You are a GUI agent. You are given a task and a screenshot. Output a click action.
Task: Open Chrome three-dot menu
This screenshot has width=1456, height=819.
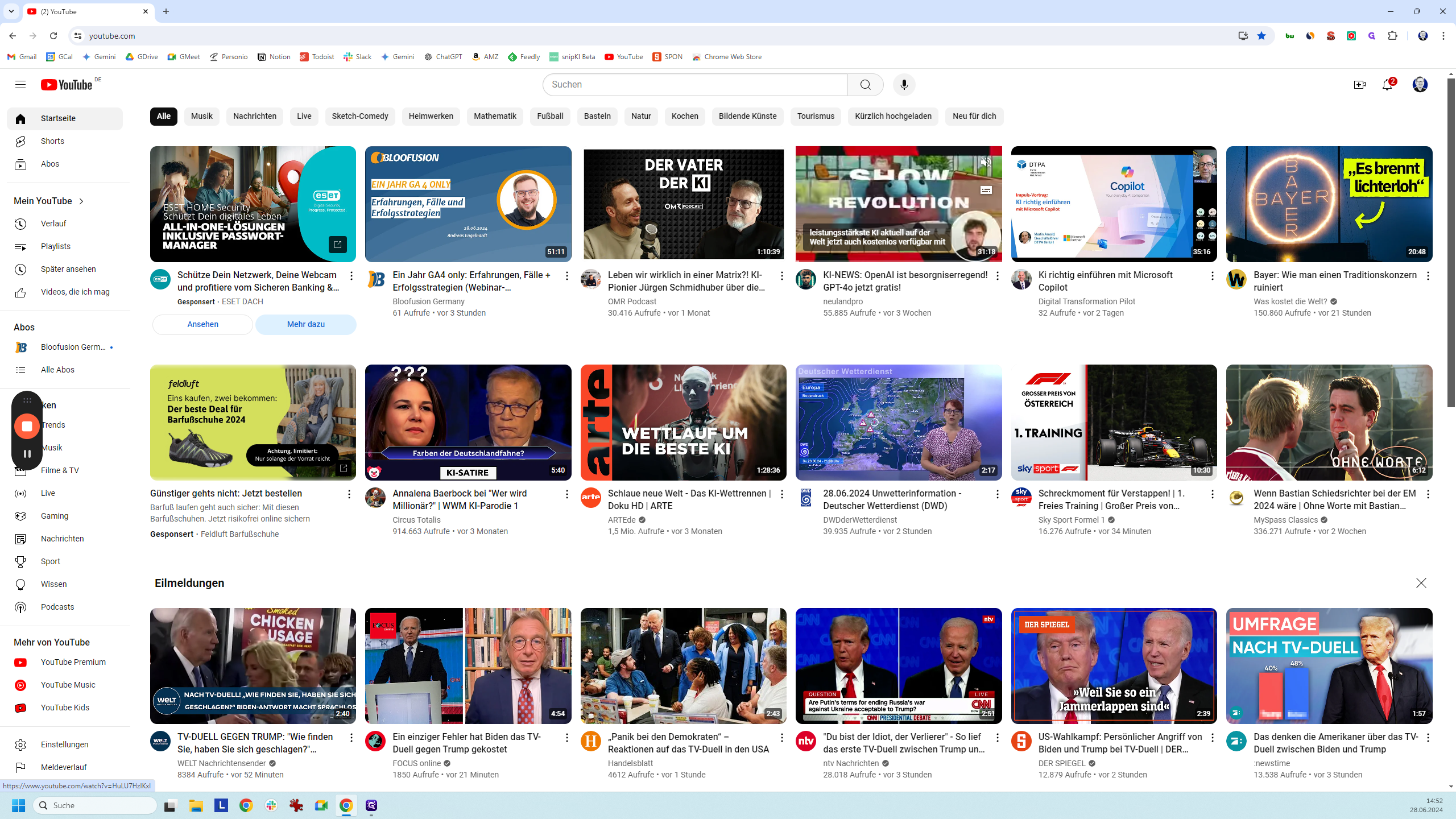tap(1443, 36)
